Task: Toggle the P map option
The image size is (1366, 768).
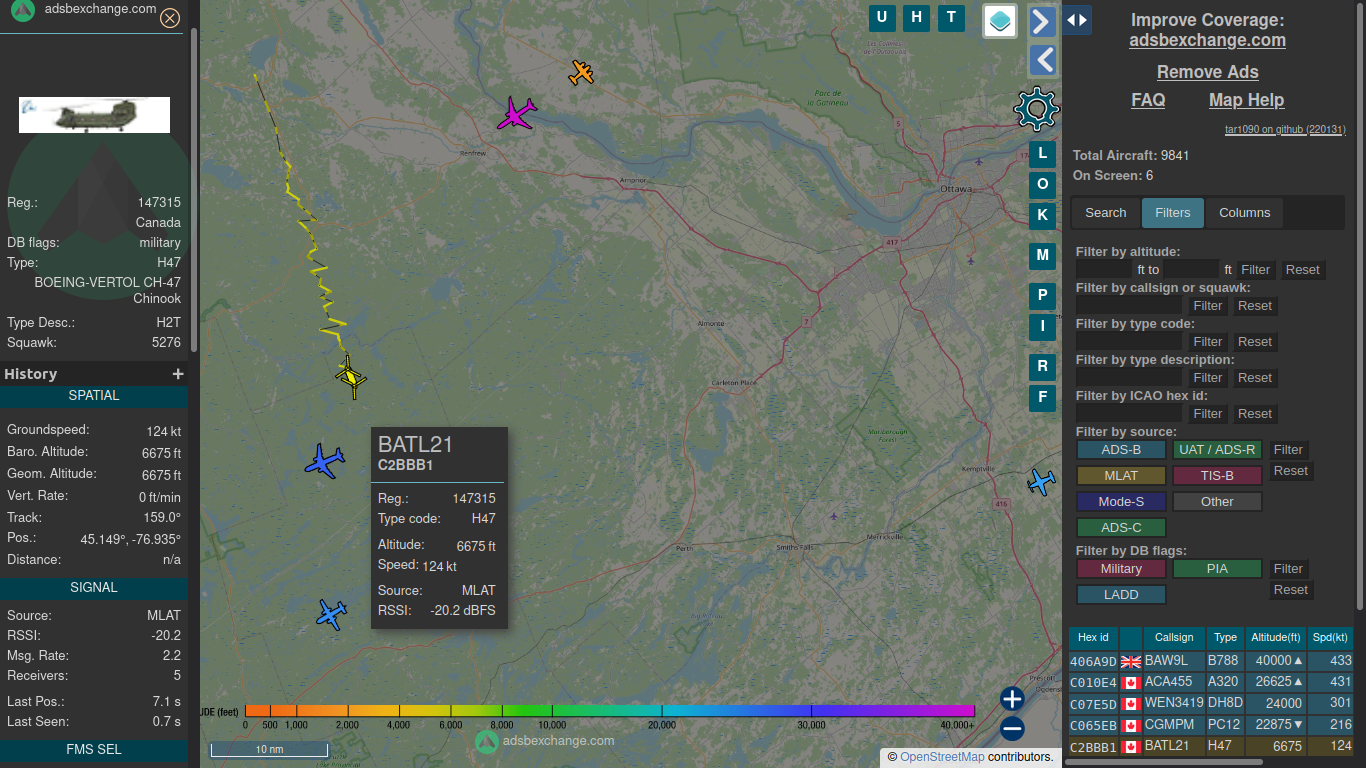Action: click(x=1043, y=296)
